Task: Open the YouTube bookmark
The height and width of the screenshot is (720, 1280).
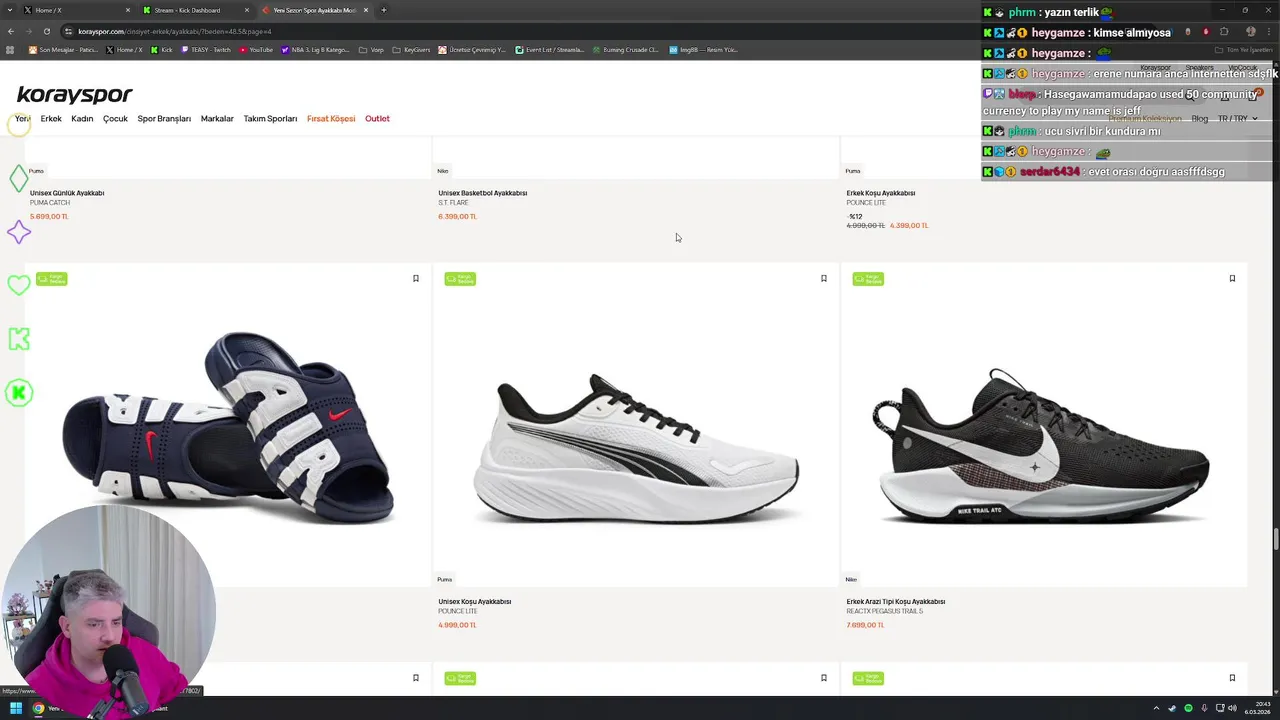Action: click(x=256, y=50)
